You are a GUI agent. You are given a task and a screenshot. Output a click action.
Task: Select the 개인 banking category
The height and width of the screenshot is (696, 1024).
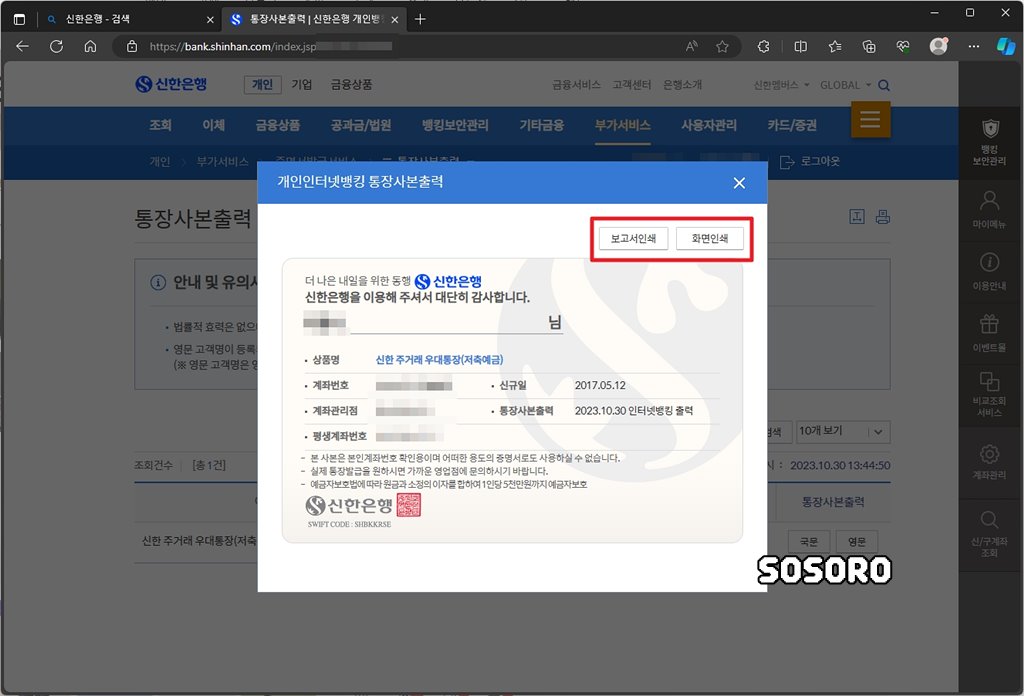[x=262, y=85]
